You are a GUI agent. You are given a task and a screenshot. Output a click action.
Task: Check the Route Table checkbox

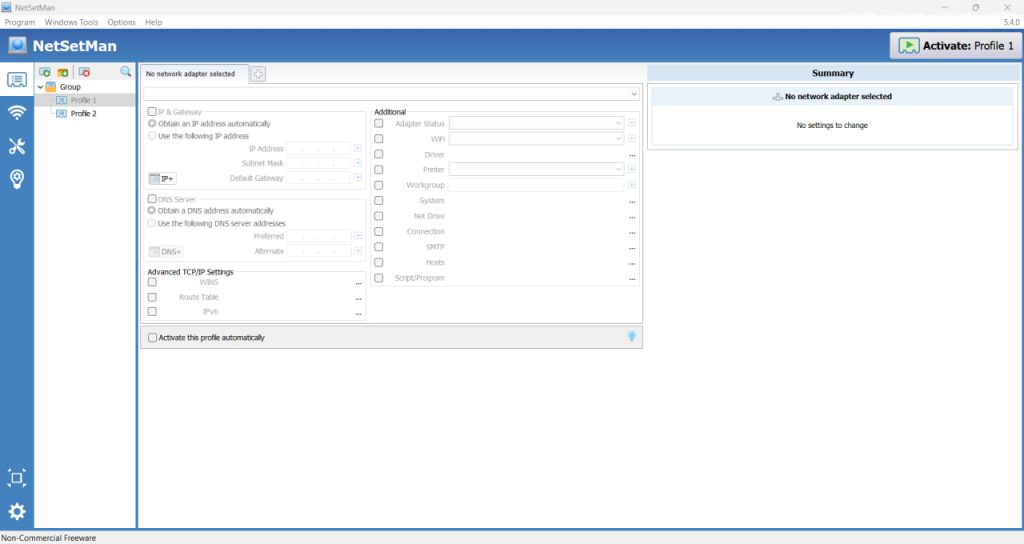tap(152, 297)
